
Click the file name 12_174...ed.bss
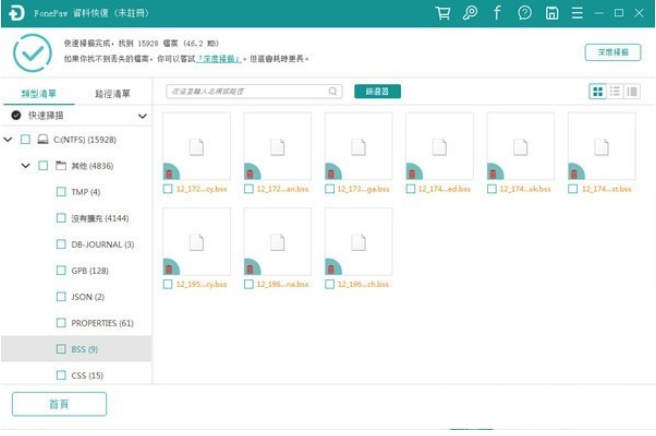[444, 189]
